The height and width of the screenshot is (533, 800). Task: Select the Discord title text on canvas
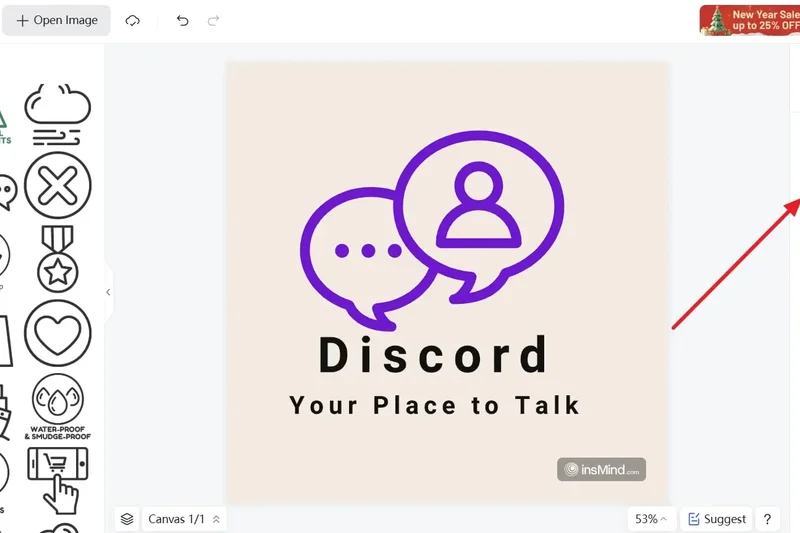433,355
